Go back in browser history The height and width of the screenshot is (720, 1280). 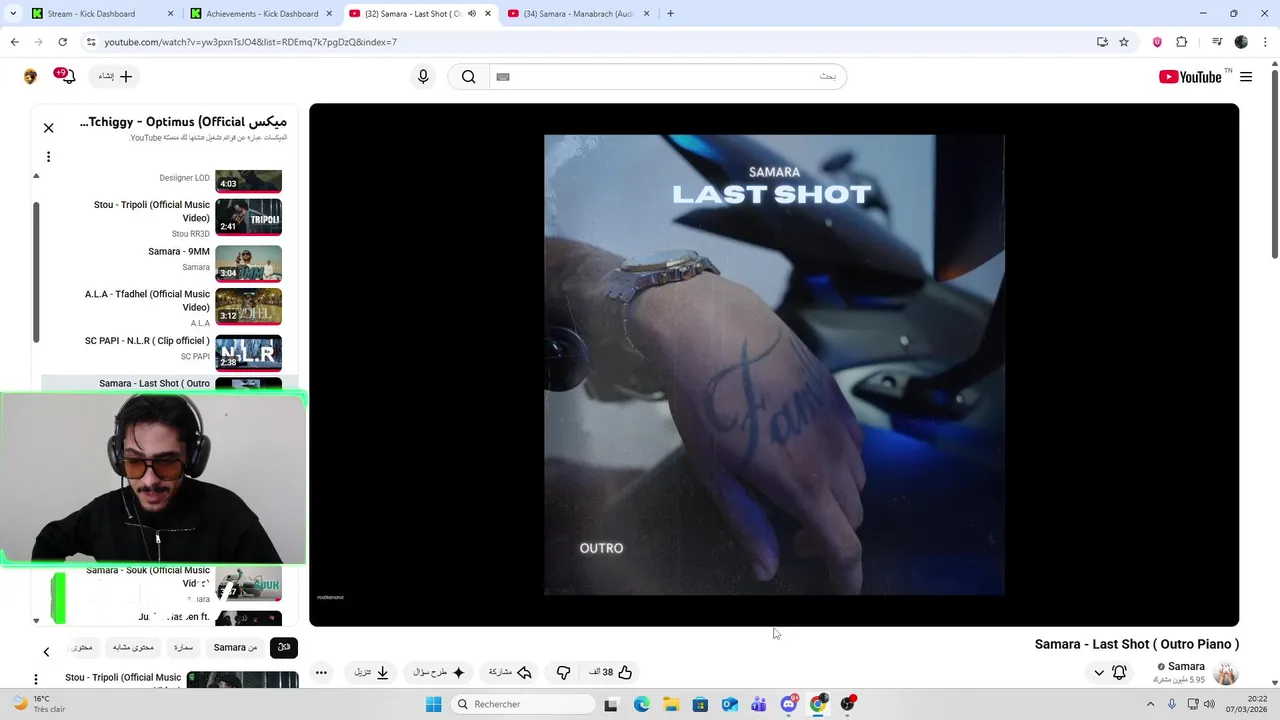(14, 42)
